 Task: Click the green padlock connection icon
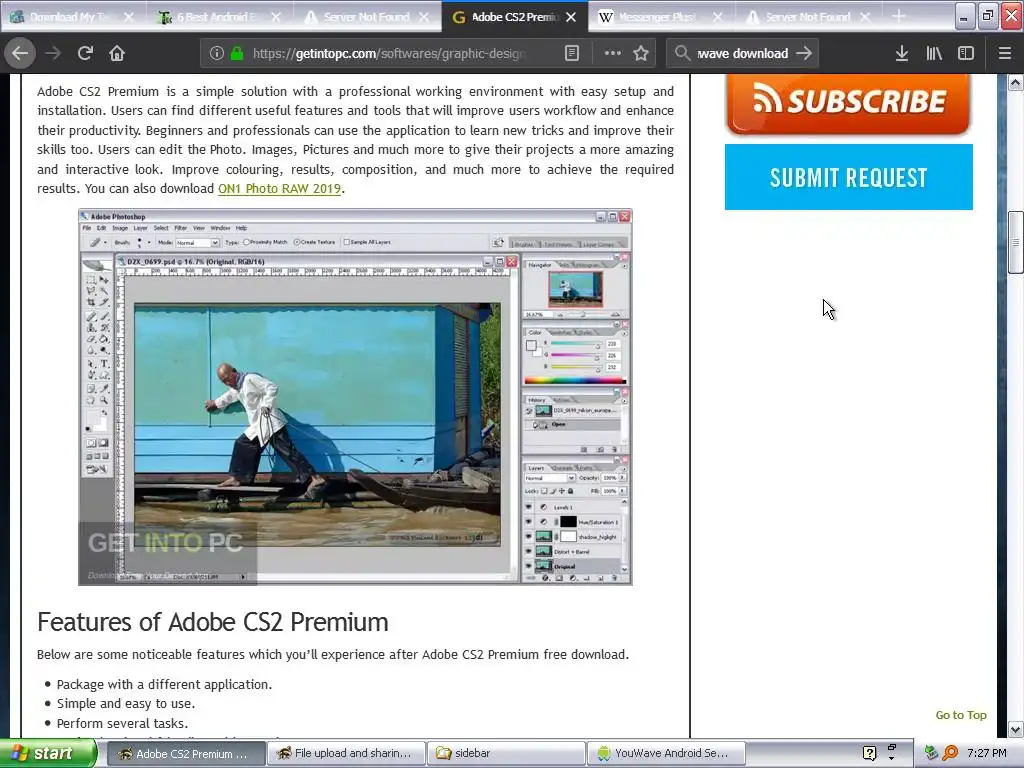(237, 54)
